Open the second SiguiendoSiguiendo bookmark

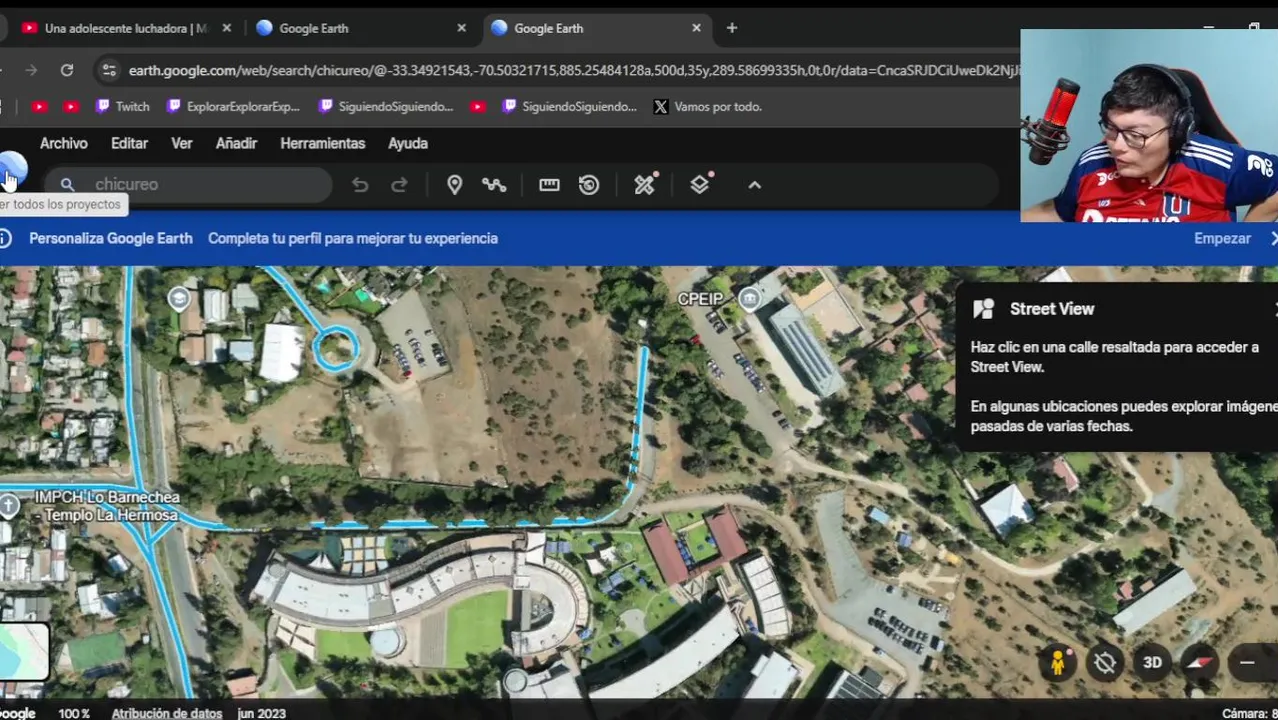click(x=569, y=106)
